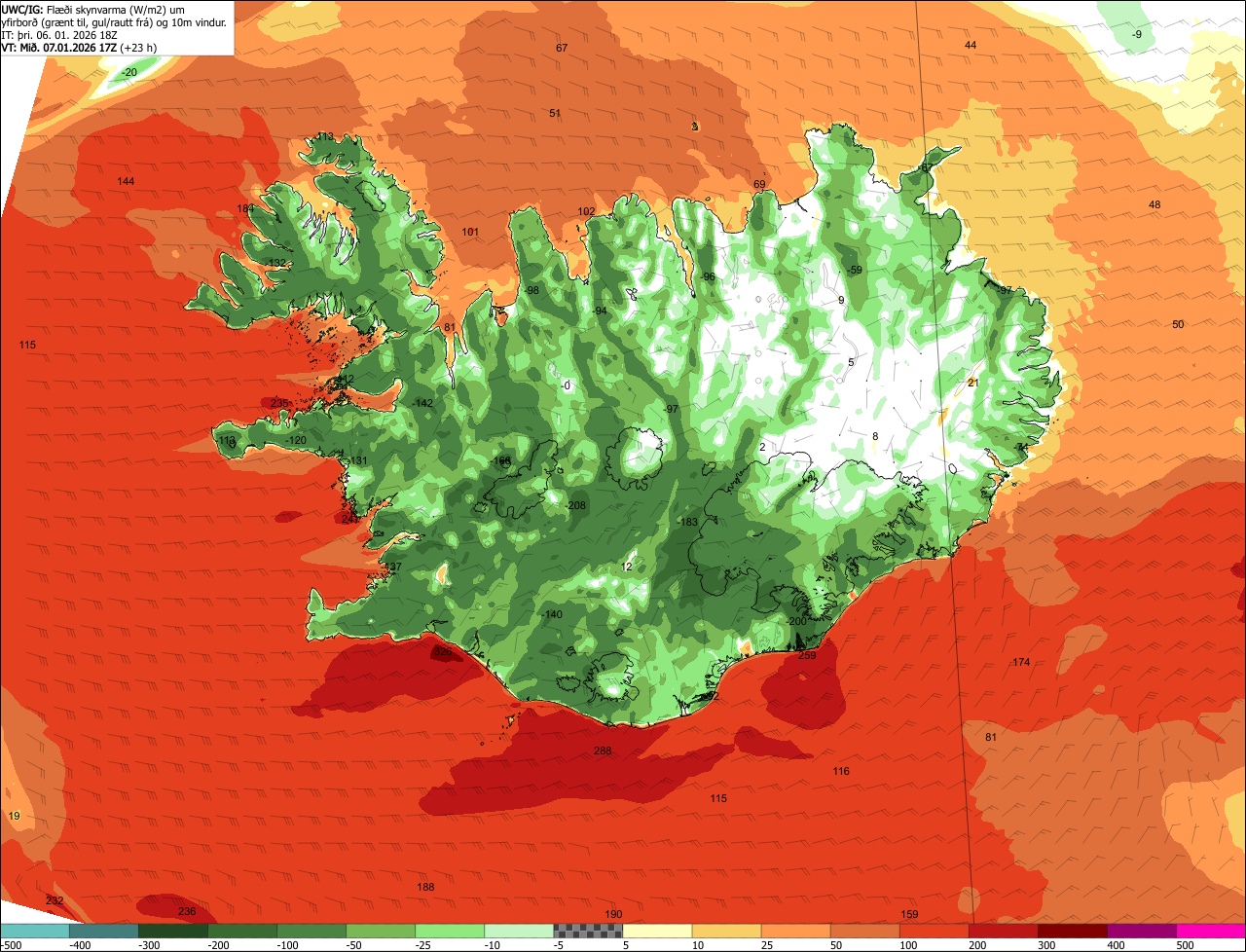Click the flux value 190 above the legend
This screenshot has width=1246, height=952.
pyautogui.click(x=613, y=914)
